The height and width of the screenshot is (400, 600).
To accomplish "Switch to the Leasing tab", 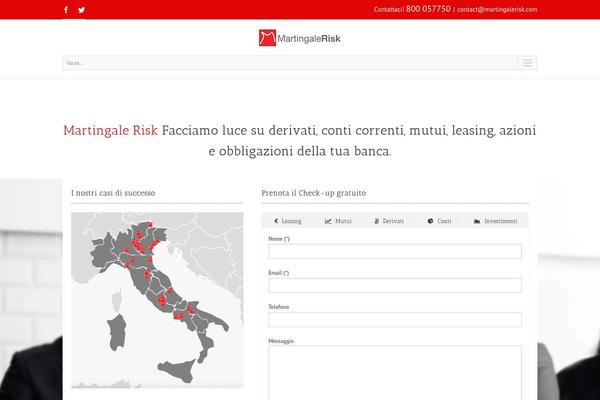I will pyautogui.click(x=288, y=221).
